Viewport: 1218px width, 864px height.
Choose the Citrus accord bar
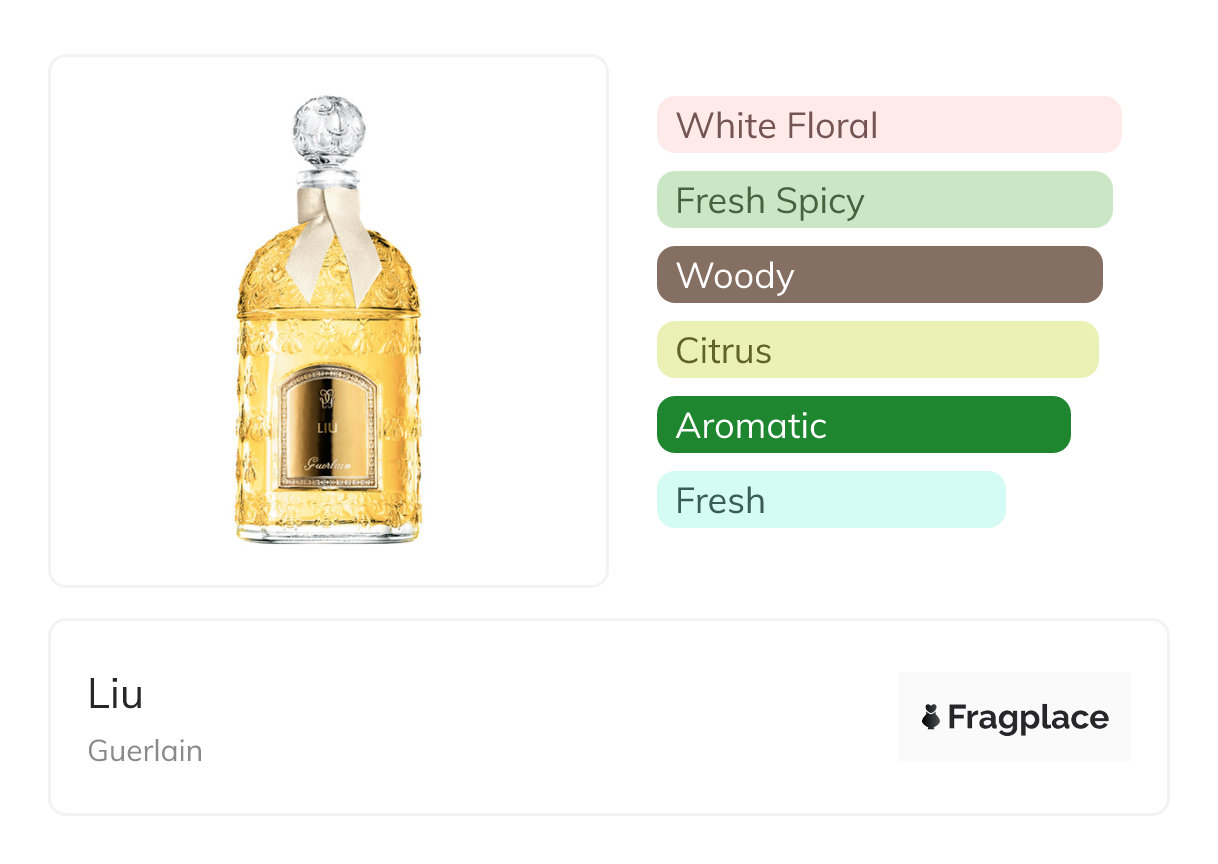click(877, 350)
